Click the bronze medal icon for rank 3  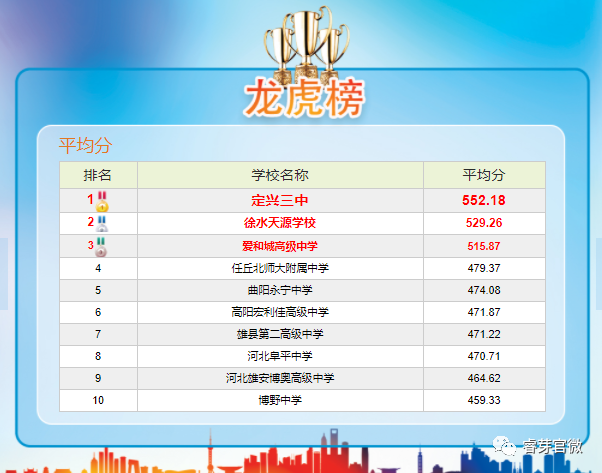pos(101,247)
